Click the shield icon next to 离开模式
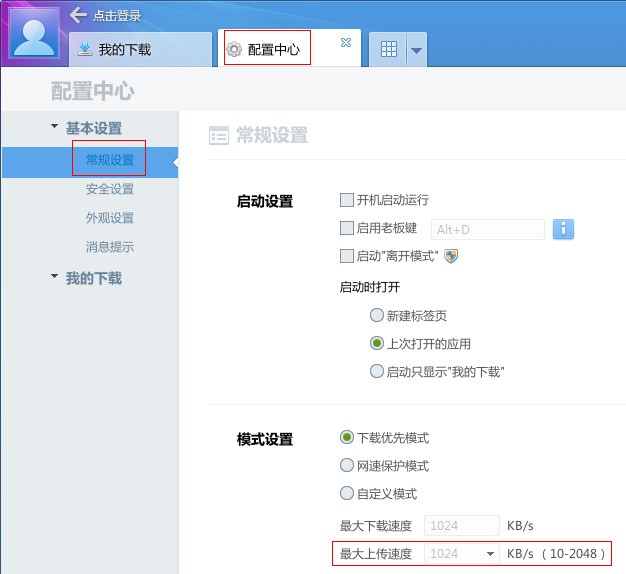The height and width of the screenshot is (574, 626). pyautogui.click(x=451, y=256)
